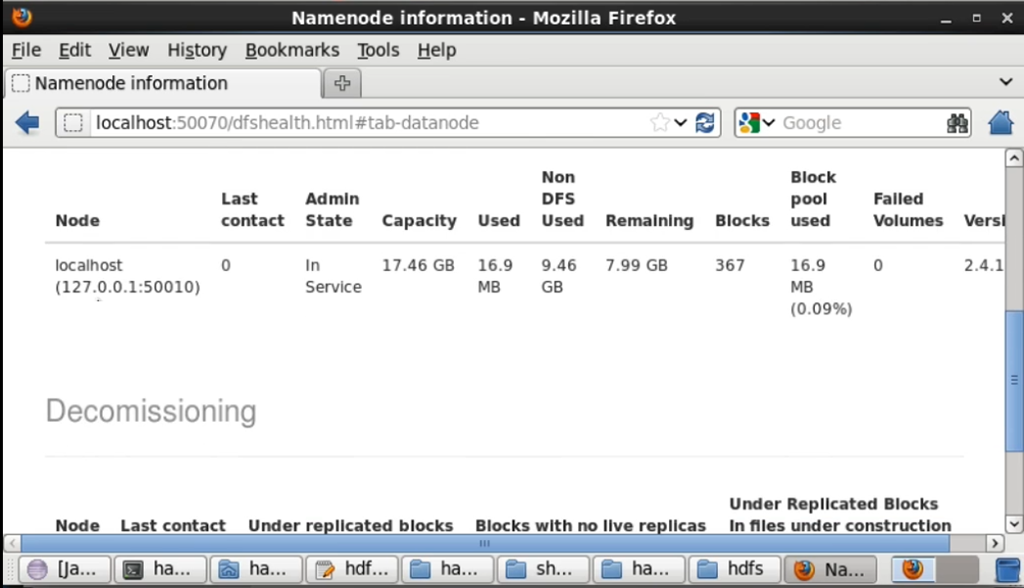Click the back arrow navigation button
The width and height of the screenshot is (1024, 588).
click(x=27, y=123)
